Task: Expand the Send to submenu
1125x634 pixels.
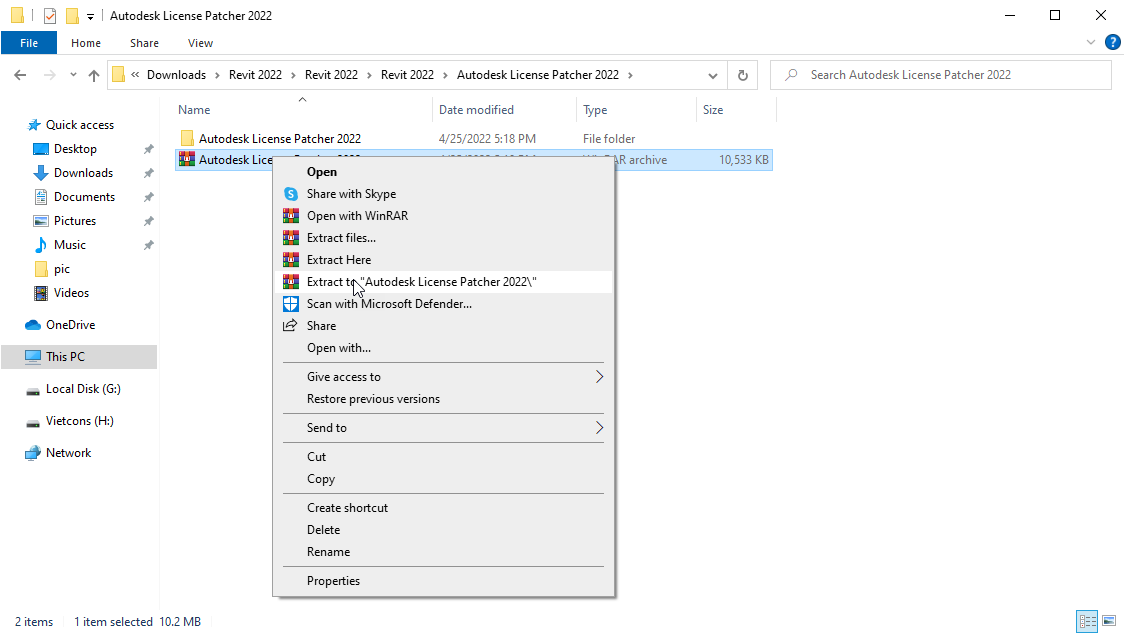Action: (443, 427)
